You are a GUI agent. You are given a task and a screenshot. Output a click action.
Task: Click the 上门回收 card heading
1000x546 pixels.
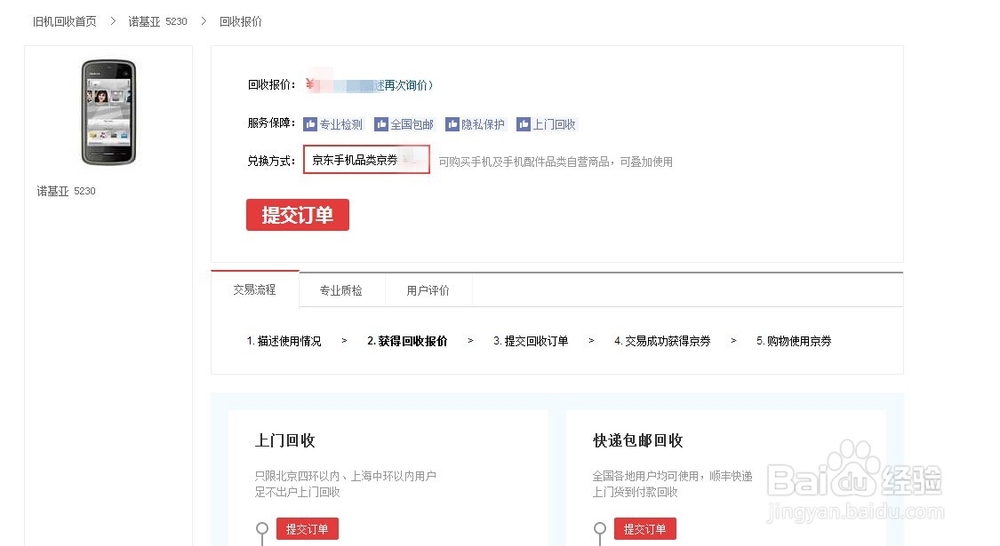point(285,441)
